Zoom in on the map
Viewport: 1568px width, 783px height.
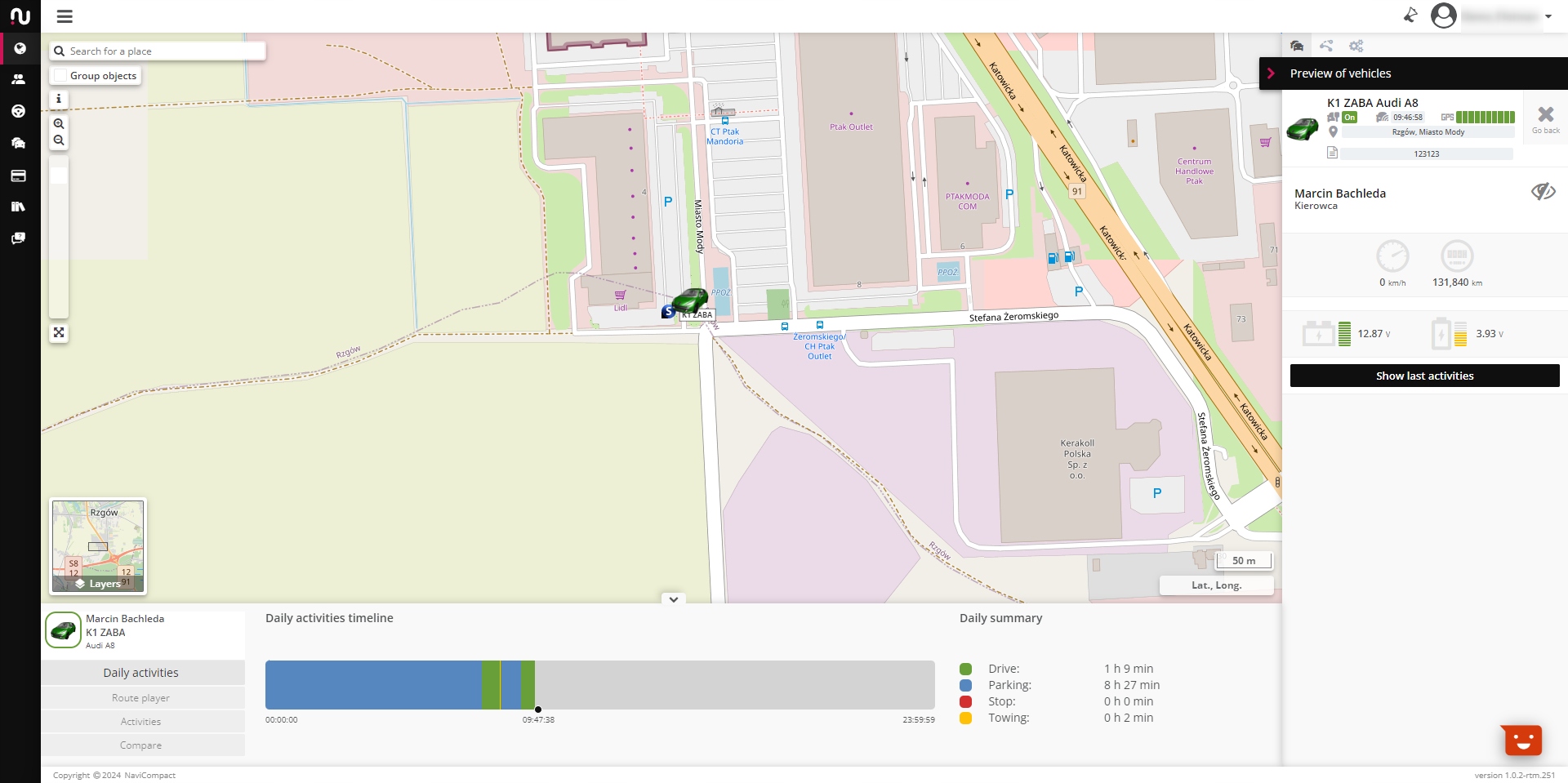[59, 123]
